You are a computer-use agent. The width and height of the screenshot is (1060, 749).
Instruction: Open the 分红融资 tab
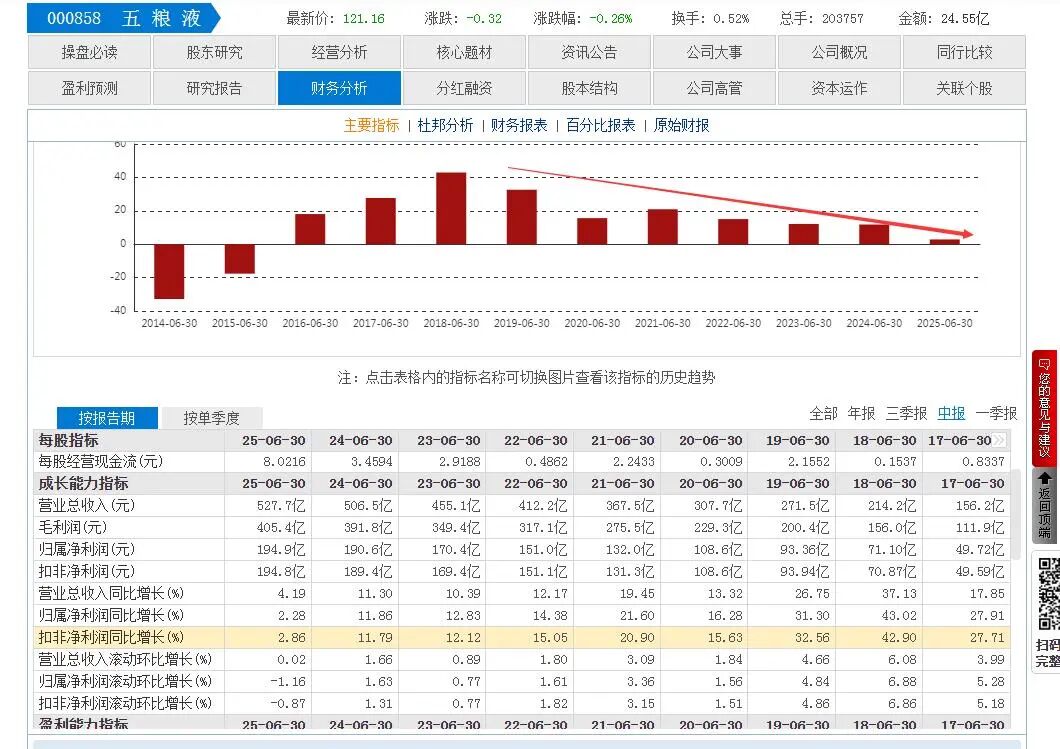pyautogui.click(x=464, y=88)
